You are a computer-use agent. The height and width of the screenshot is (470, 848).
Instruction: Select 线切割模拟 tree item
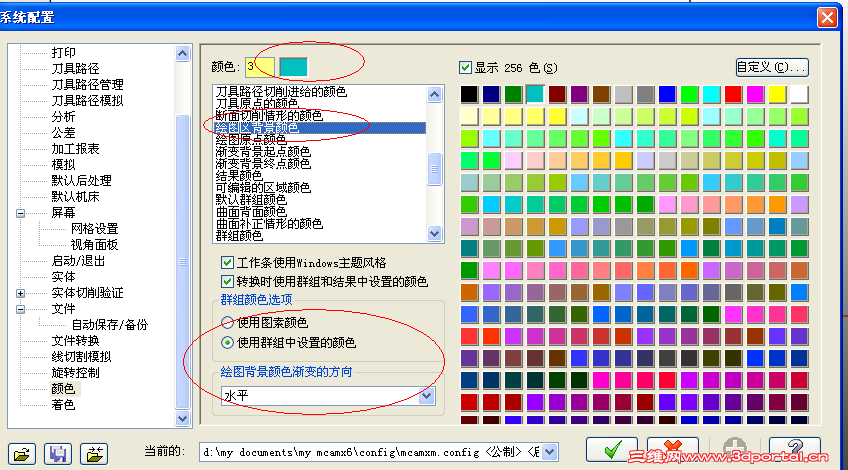pos(81,357)
